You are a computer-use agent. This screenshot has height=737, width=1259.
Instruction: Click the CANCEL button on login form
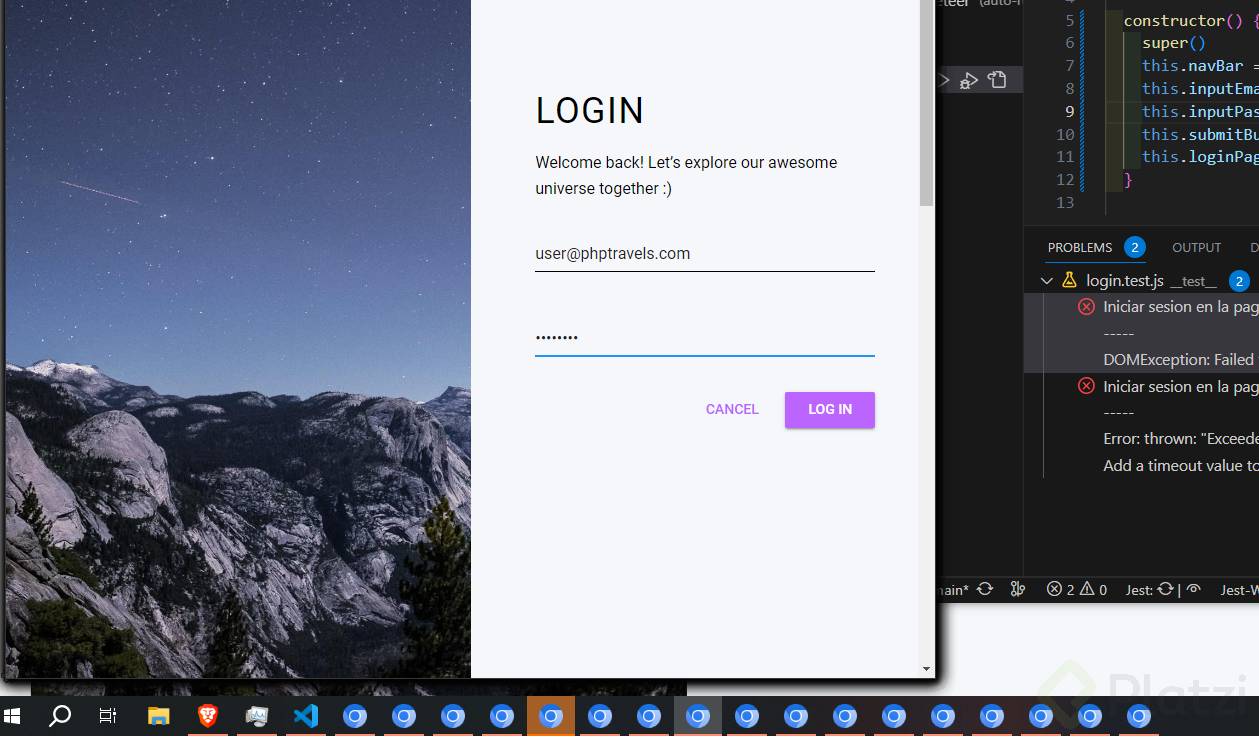tap(732, 409)
